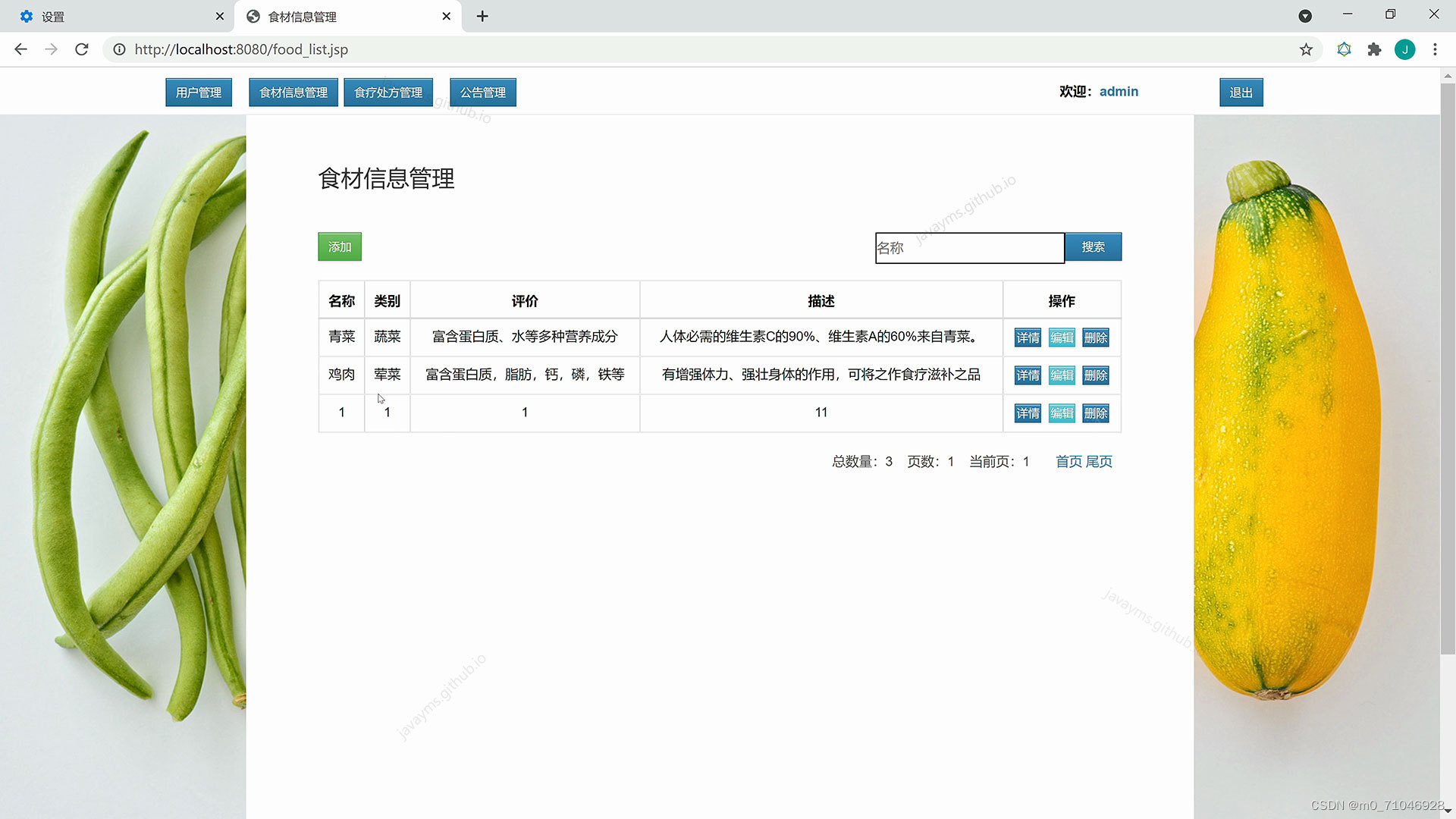Click the 尾页 pagination link
This screenshot has width=1456, height=819.
(1099, 462)
